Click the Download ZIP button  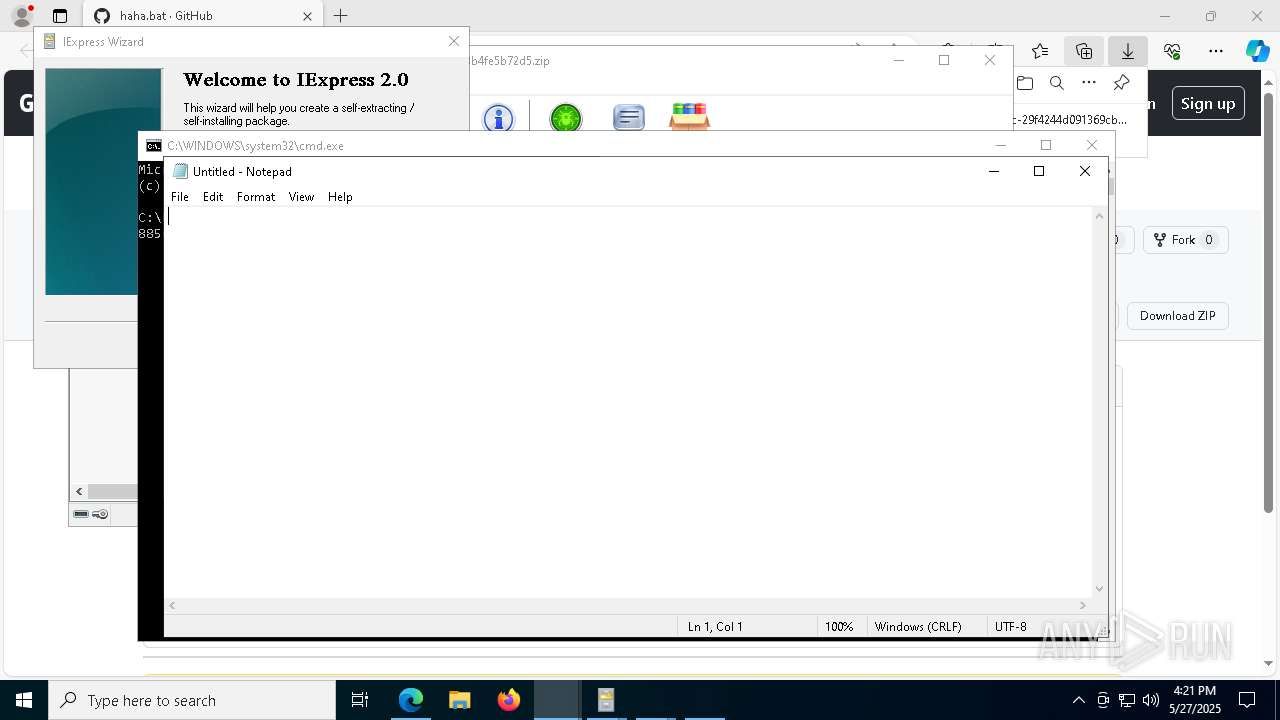pos(1178,316)
